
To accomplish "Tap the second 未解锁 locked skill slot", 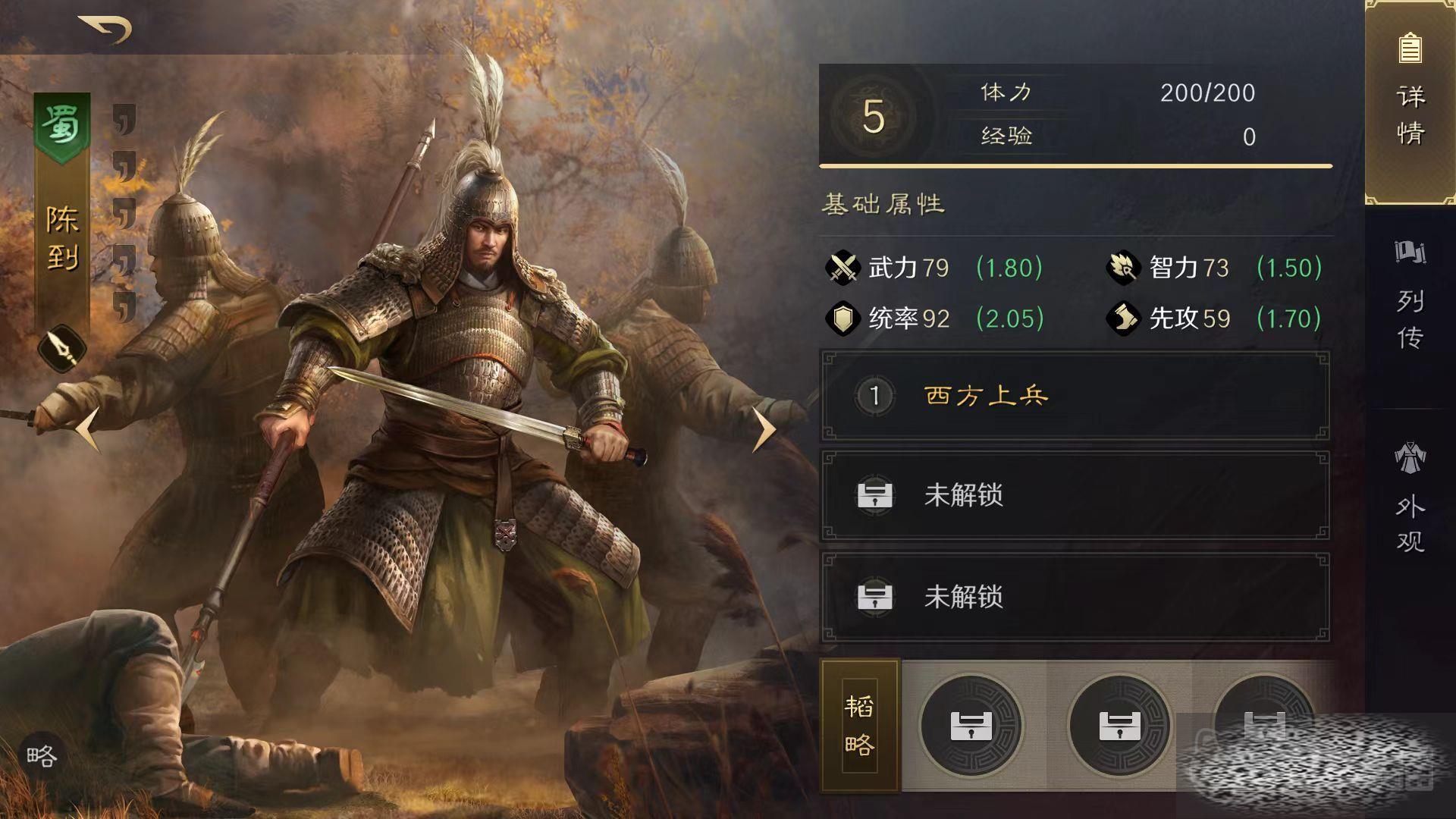I will pos(1075,597).
